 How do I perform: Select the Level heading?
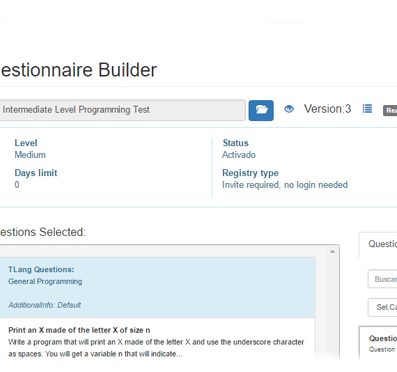click(x=26, y=143)
